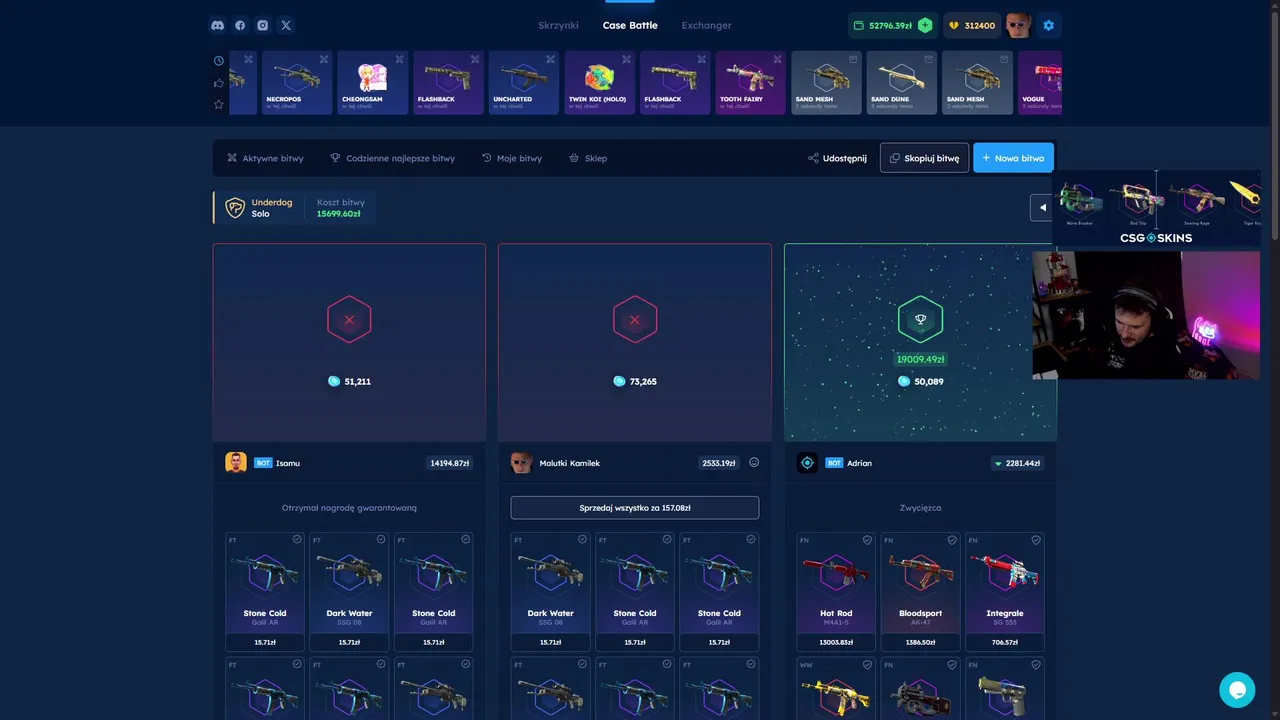
Task: Open the Aktywne bitwy tab
Action: 265,158
